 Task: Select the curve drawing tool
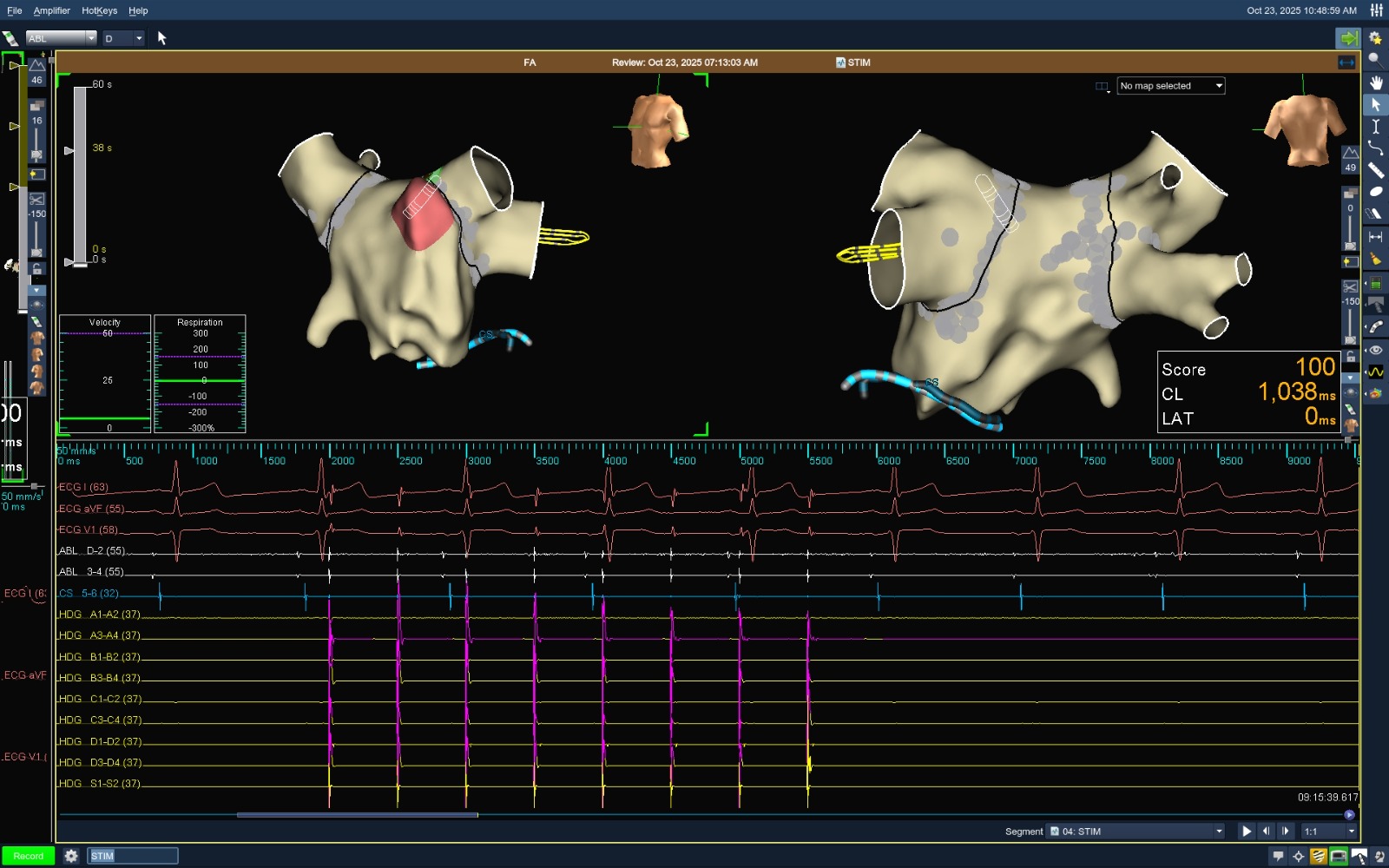1375,148
